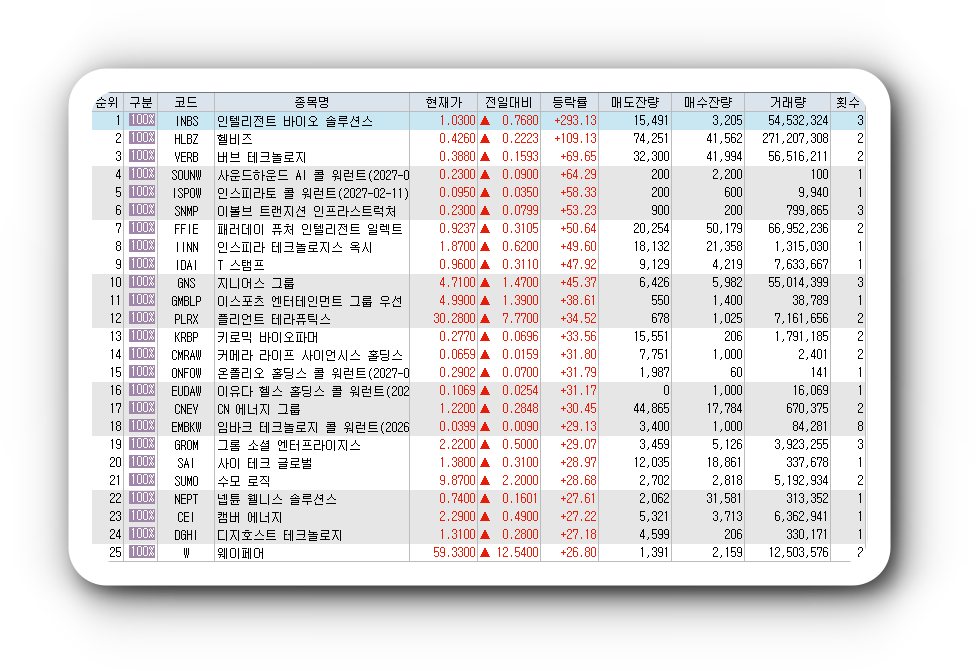
Task: Click the 100% badge in the PLRX row
Action: point(142,319)
